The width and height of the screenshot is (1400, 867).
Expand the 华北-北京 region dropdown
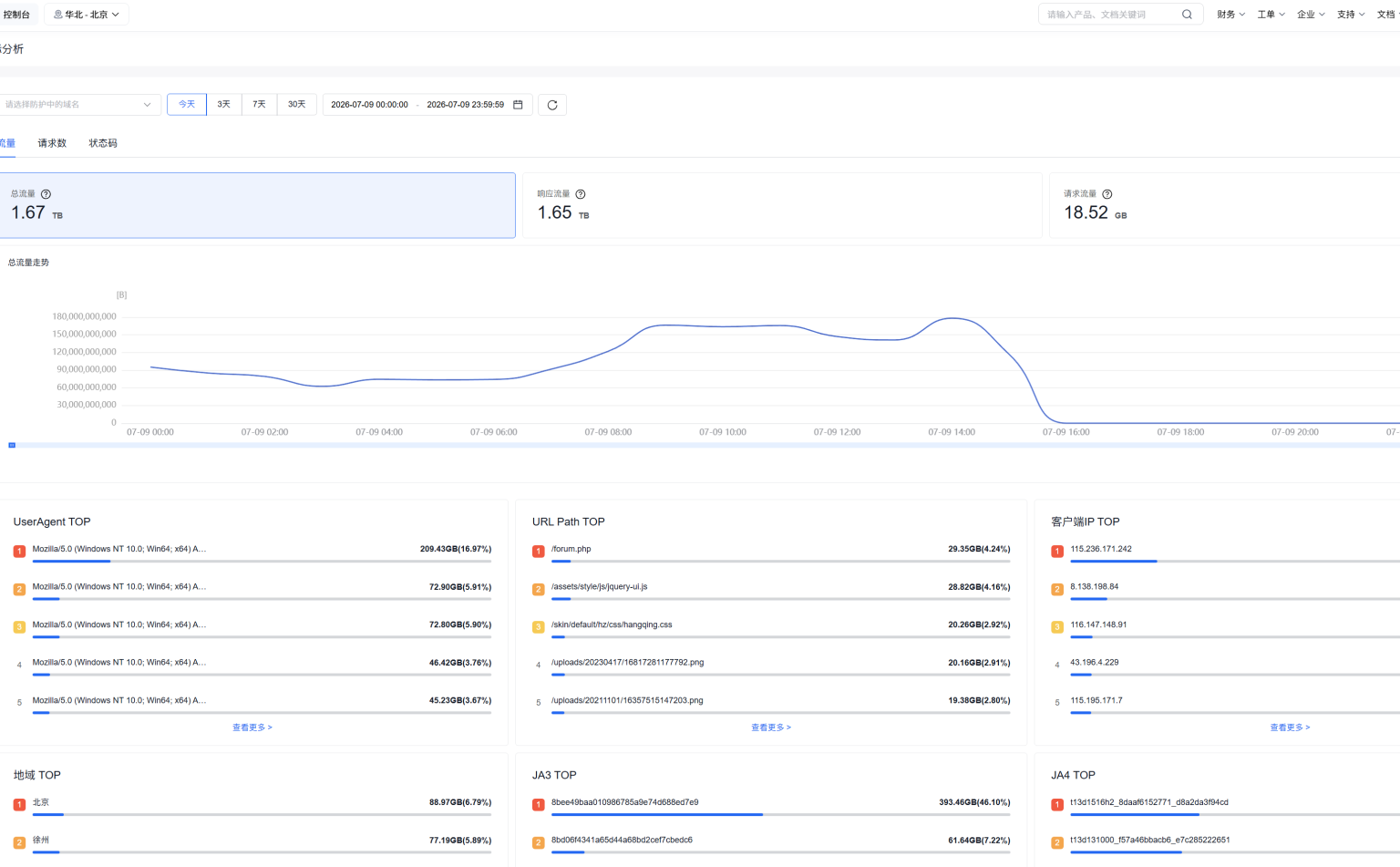[87, 15]
